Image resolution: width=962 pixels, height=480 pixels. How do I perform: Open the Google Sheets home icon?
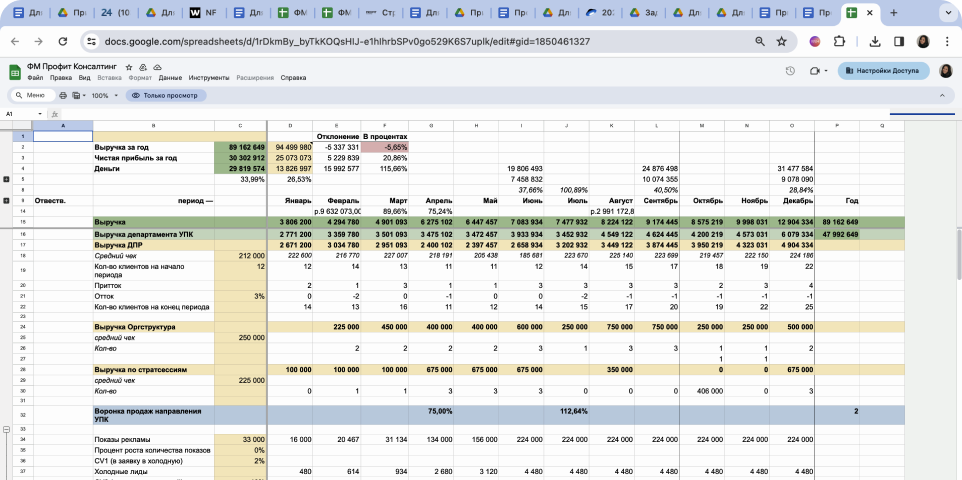[15, 71]
